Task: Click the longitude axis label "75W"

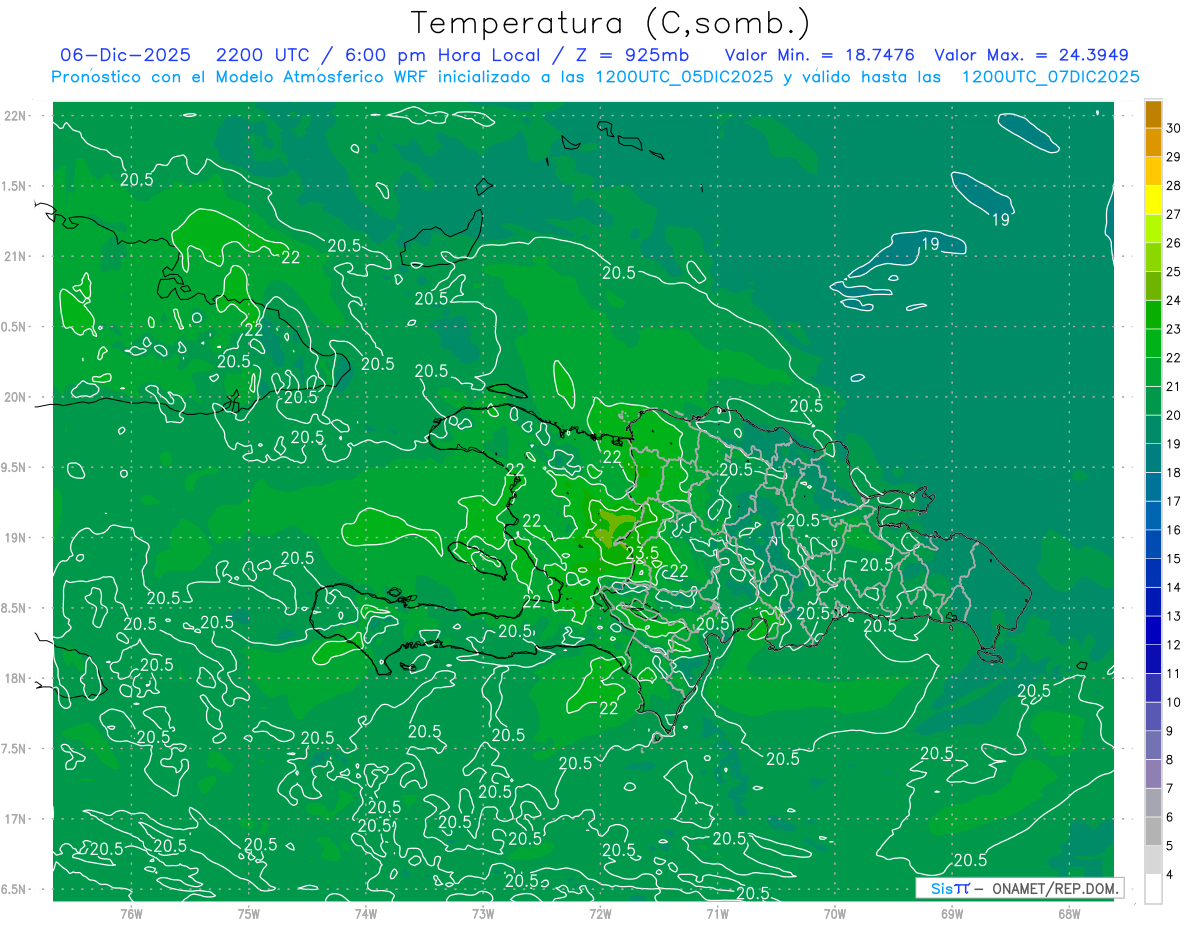Action: 249,914
